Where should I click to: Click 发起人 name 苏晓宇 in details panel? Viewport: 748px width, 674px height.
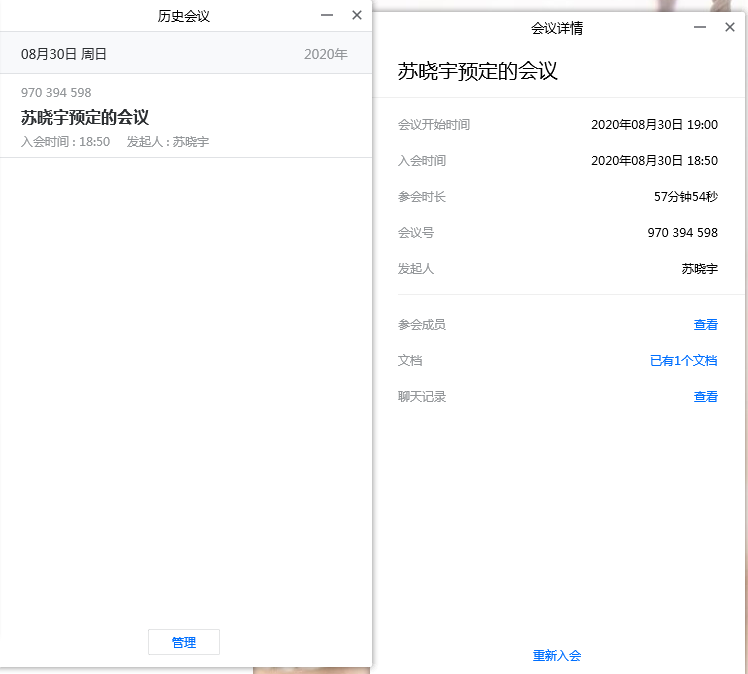point(699,269)
